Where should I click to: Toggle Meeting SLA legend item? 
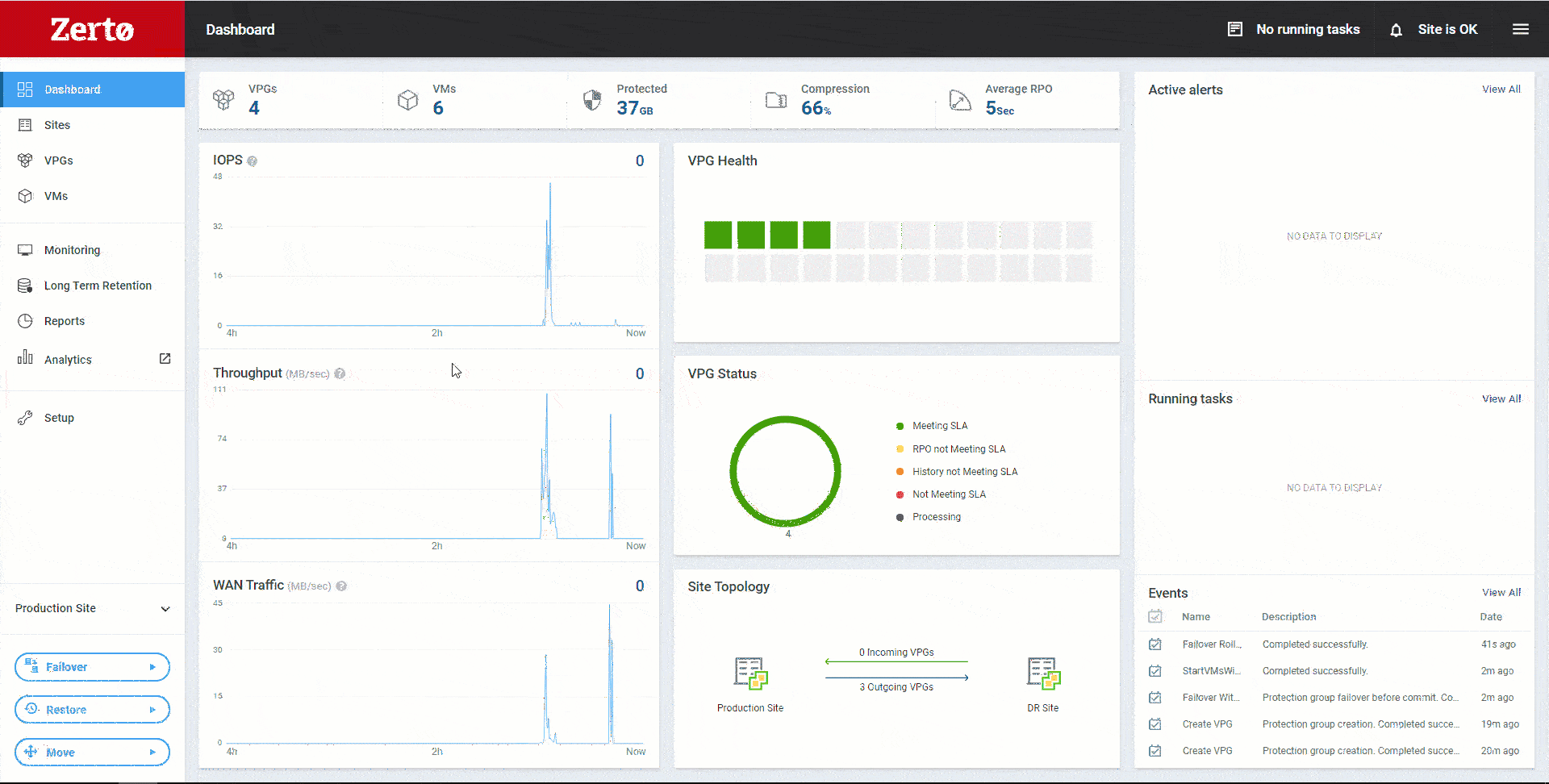point(939,426)
